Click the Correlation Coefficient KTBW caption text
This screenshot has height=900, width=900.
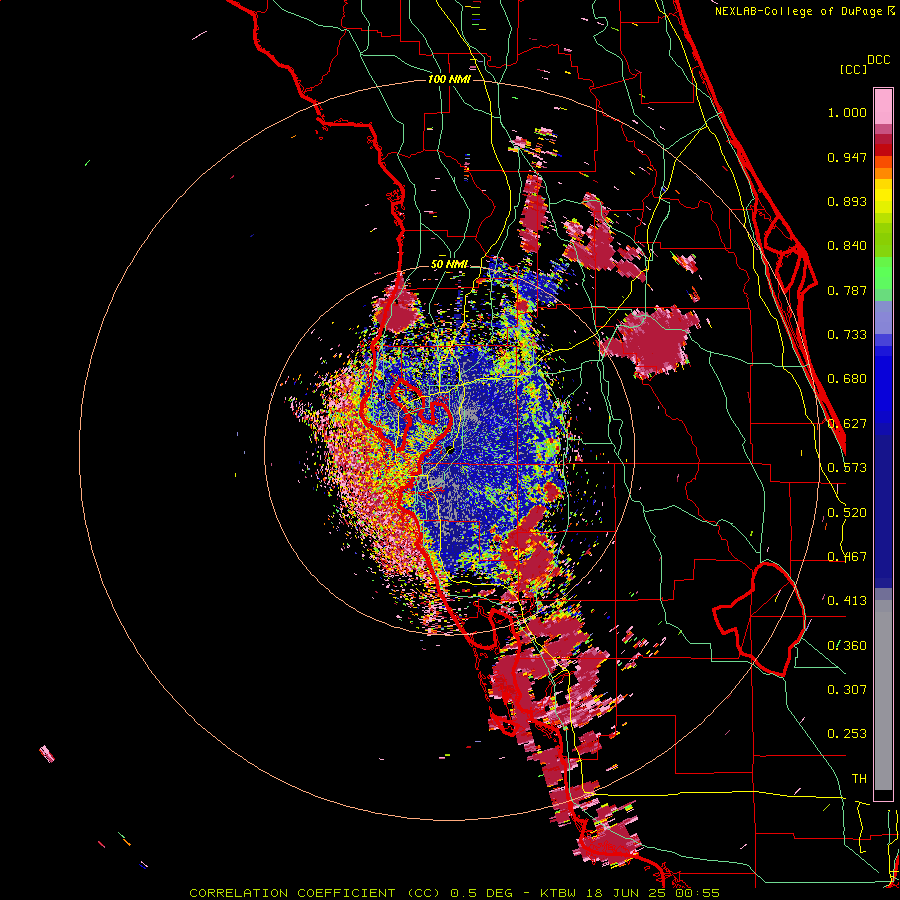tap(454, 893)
